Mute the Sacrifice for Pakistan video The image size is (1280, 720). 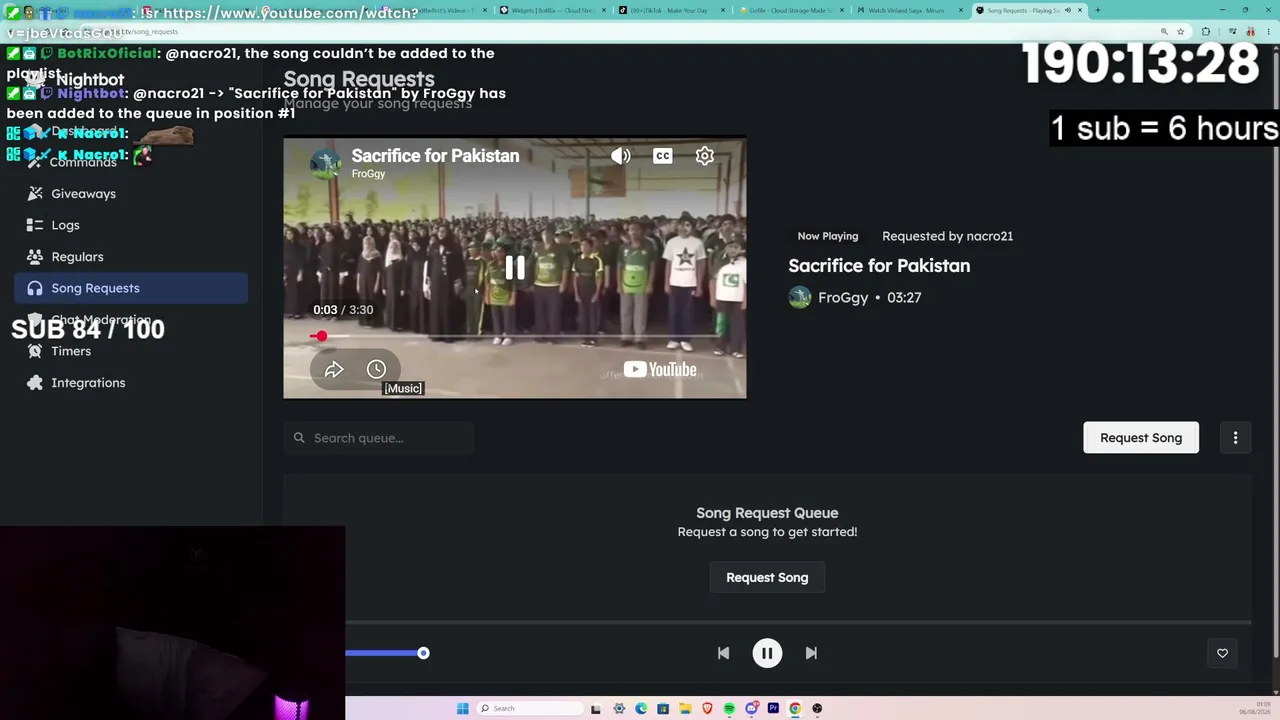[621, 156]
